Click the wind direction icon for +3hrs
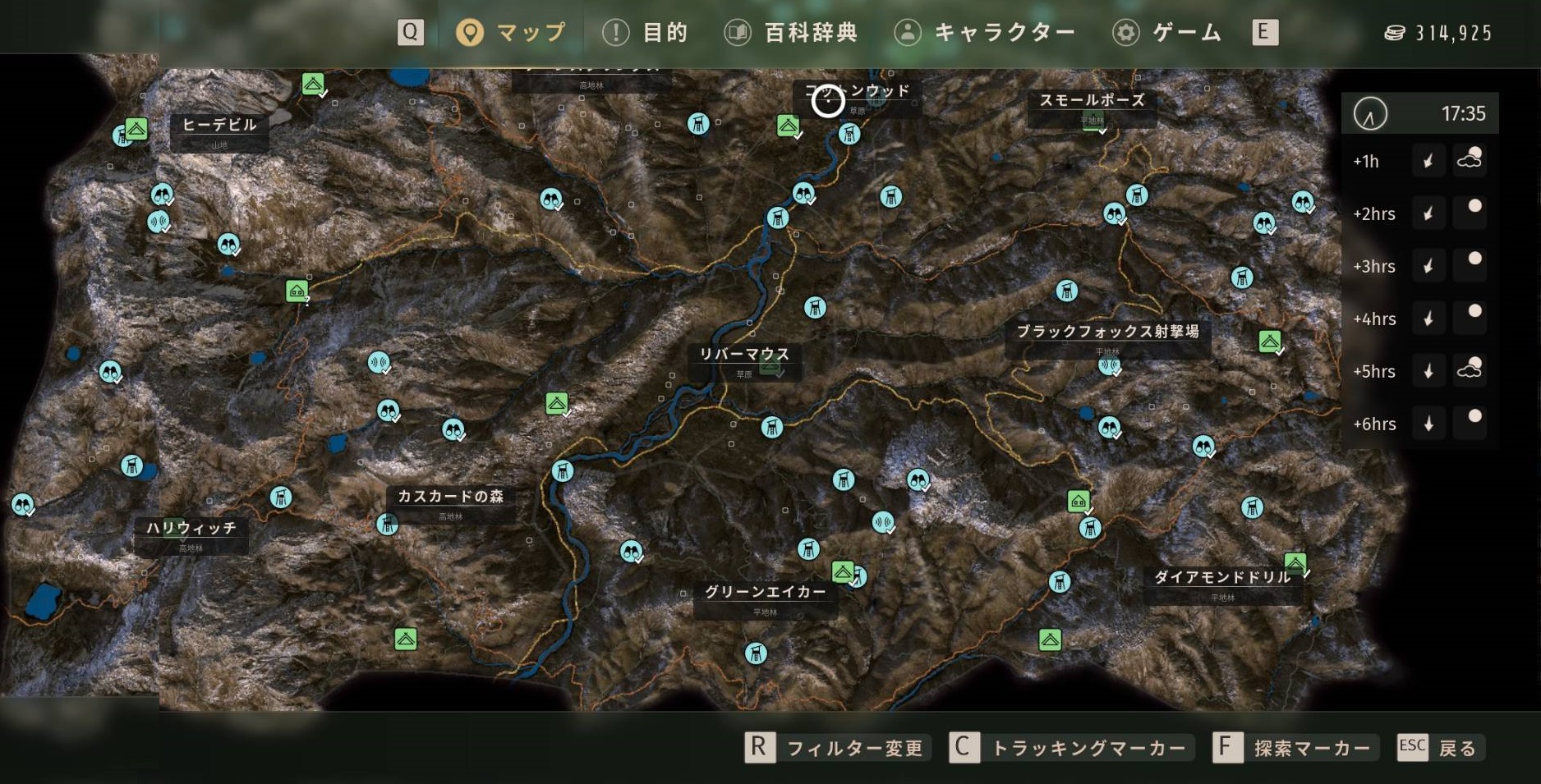 click(1428, 265)
